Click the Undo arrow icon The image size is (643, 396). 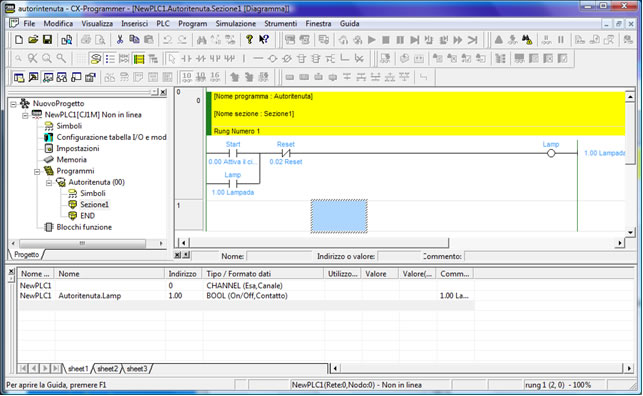click(167, 40)
